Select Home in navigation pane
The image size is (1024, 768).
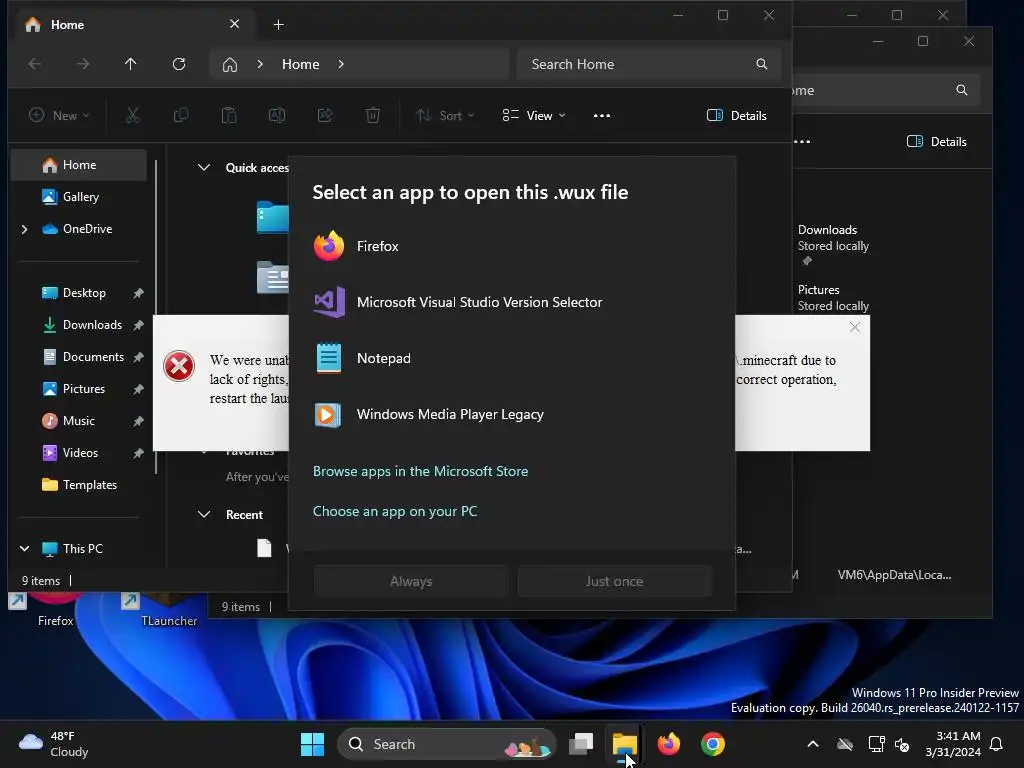point(78,165)
